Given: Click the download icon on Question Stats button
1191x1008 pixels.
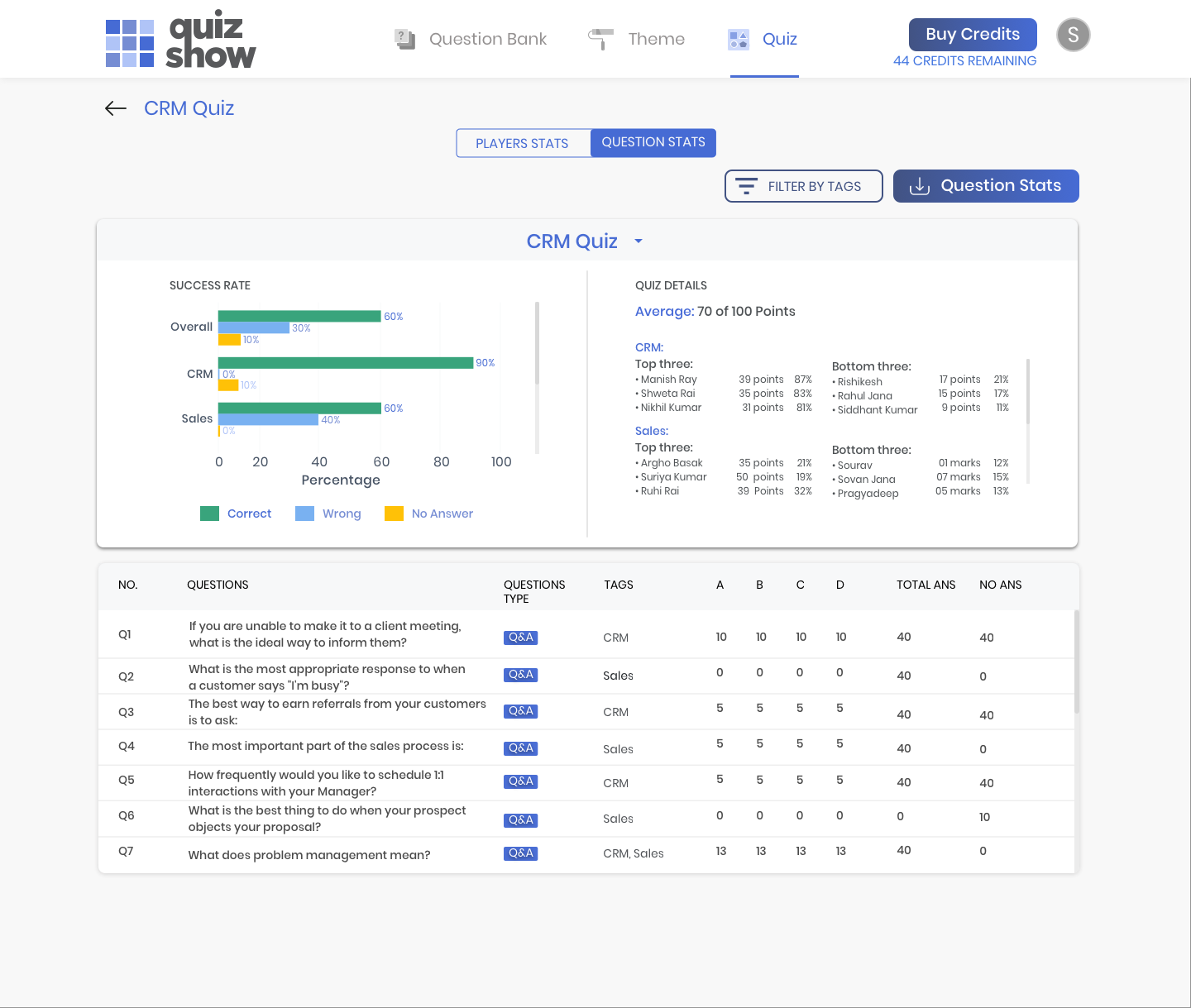Looking at the screenshot, I should point(920,186).
